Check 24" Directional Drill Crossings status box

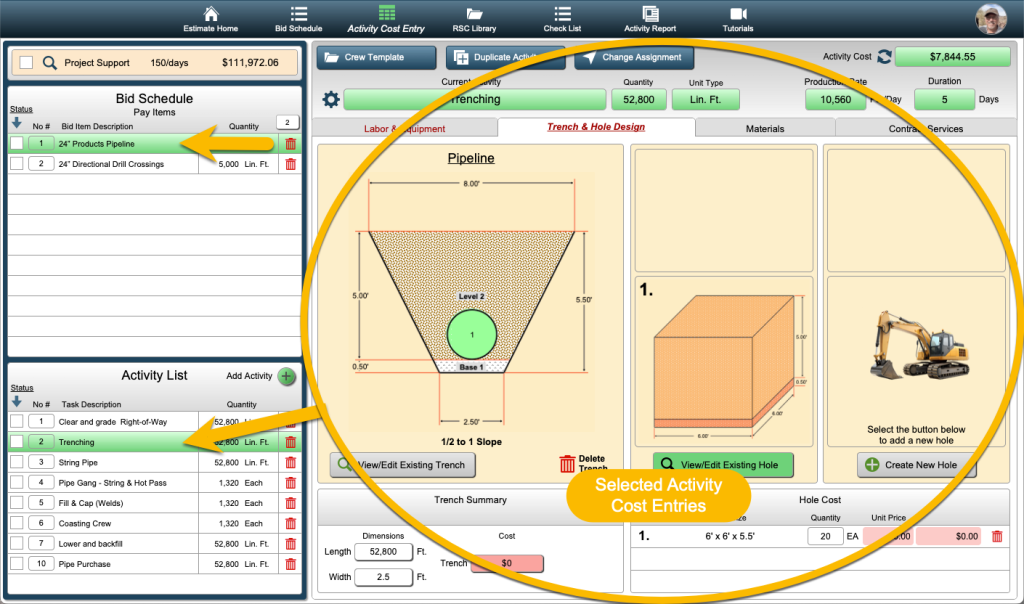(17, 164)
